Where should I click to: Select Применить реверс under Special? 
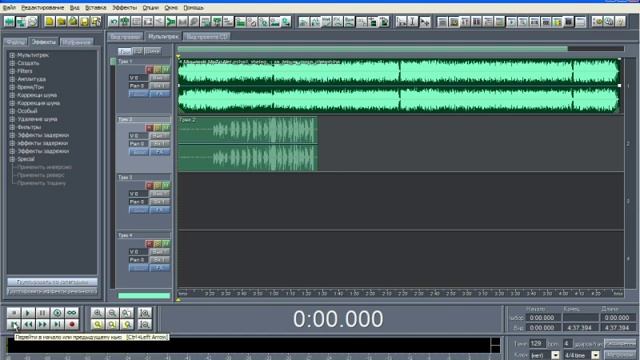tap(40, 175)
